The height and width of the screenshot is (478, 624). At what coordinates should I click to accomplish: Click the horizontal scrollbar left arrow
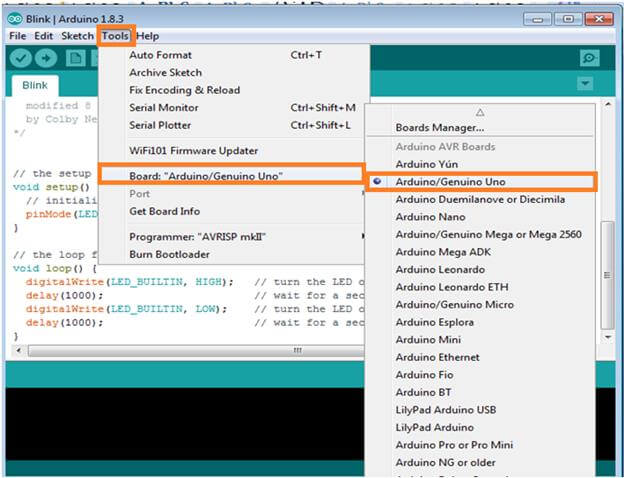[x=19, y=351]
